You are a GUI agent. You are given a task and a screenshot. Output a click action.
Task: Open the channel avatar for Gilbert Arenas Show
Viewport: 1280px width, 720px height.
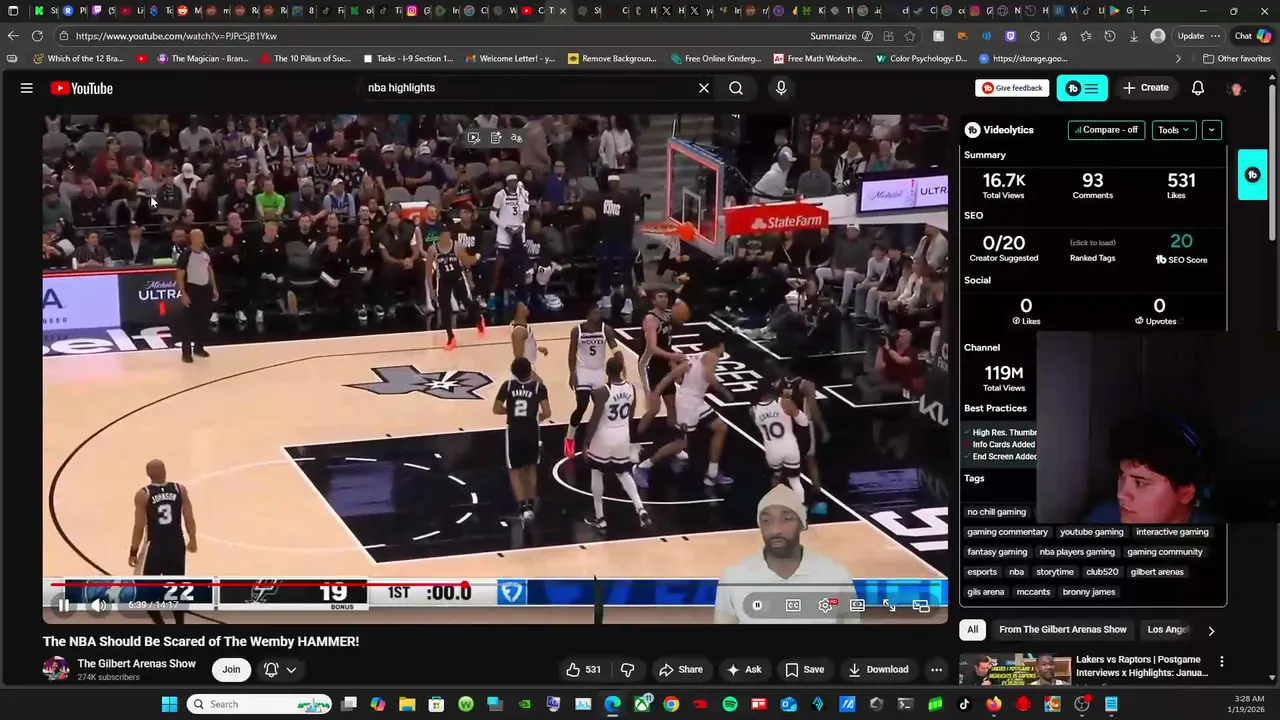(x=56, y=669)
